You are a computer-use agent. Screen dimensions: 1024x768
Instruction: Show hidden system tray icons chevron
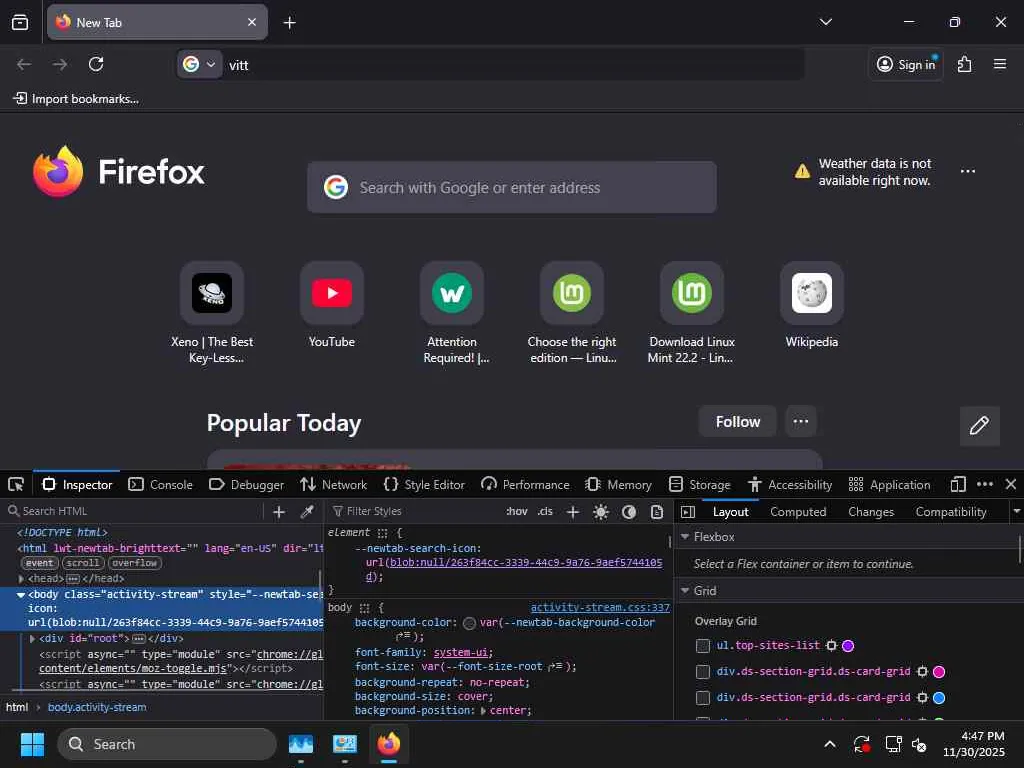[829, 744]
